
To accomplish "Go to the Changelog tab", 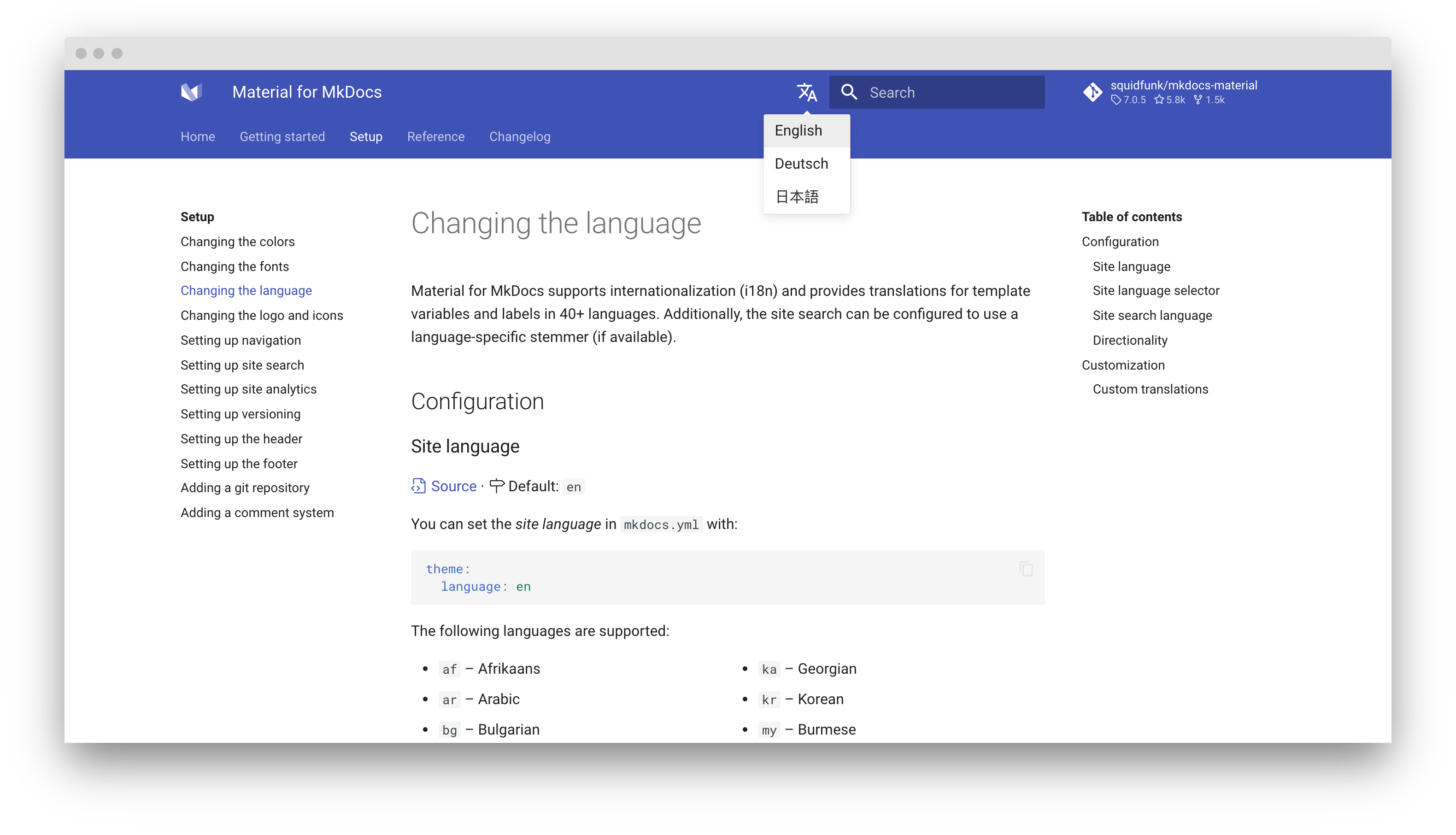I will pos(519,136).
